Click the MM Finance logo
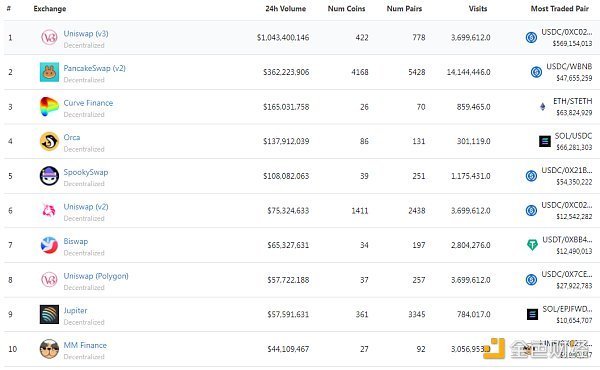The image size is (600, 370). click(49, 349)
